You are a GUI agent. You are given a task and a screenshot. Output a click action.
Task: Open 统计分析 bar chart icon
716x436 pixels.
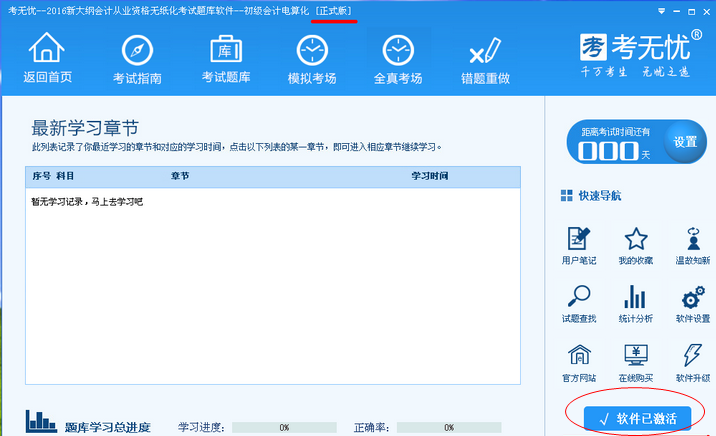pyautogui.click(x=636, y=305)
